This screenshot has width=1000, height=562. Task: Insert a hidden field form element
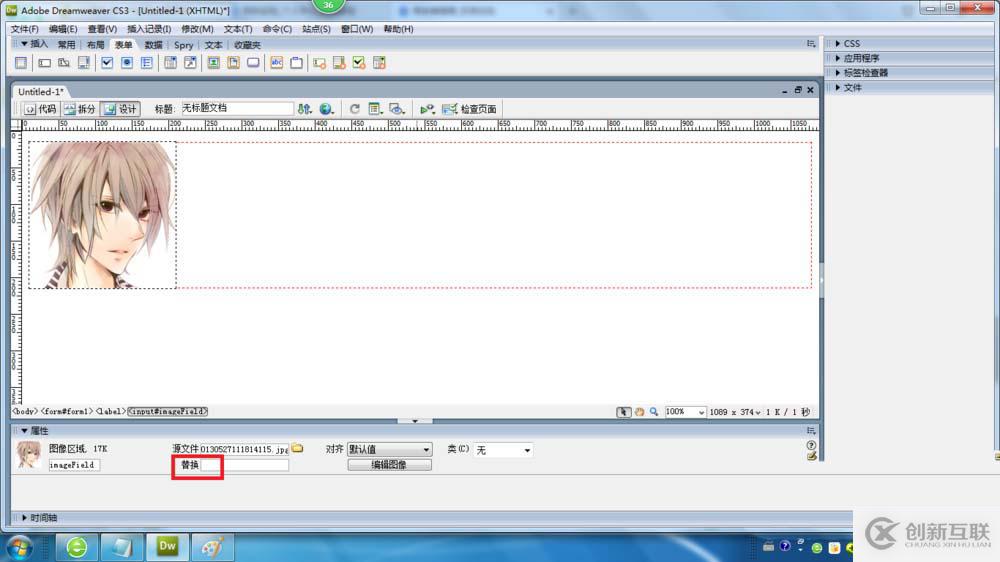64,63
